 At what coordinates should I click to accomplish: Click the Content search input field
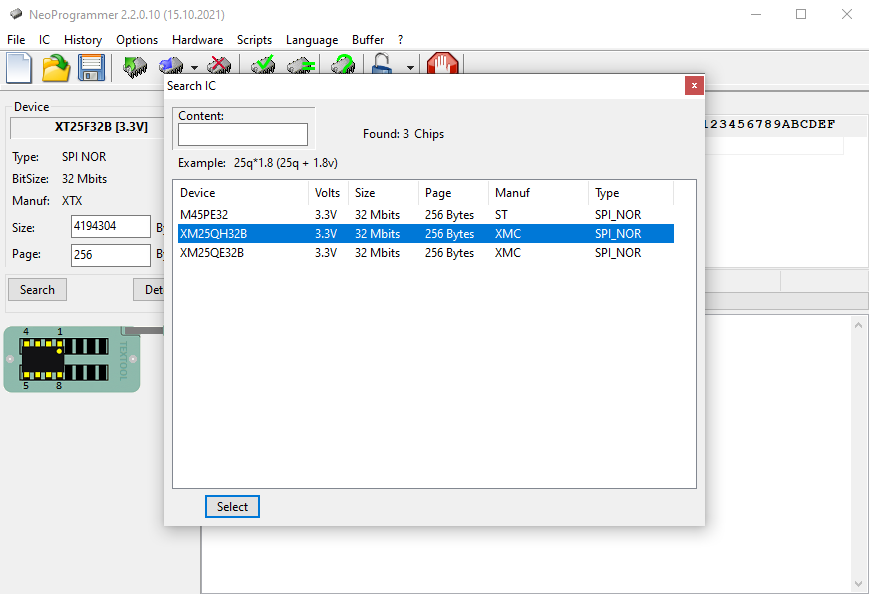(x=243, y=135)
